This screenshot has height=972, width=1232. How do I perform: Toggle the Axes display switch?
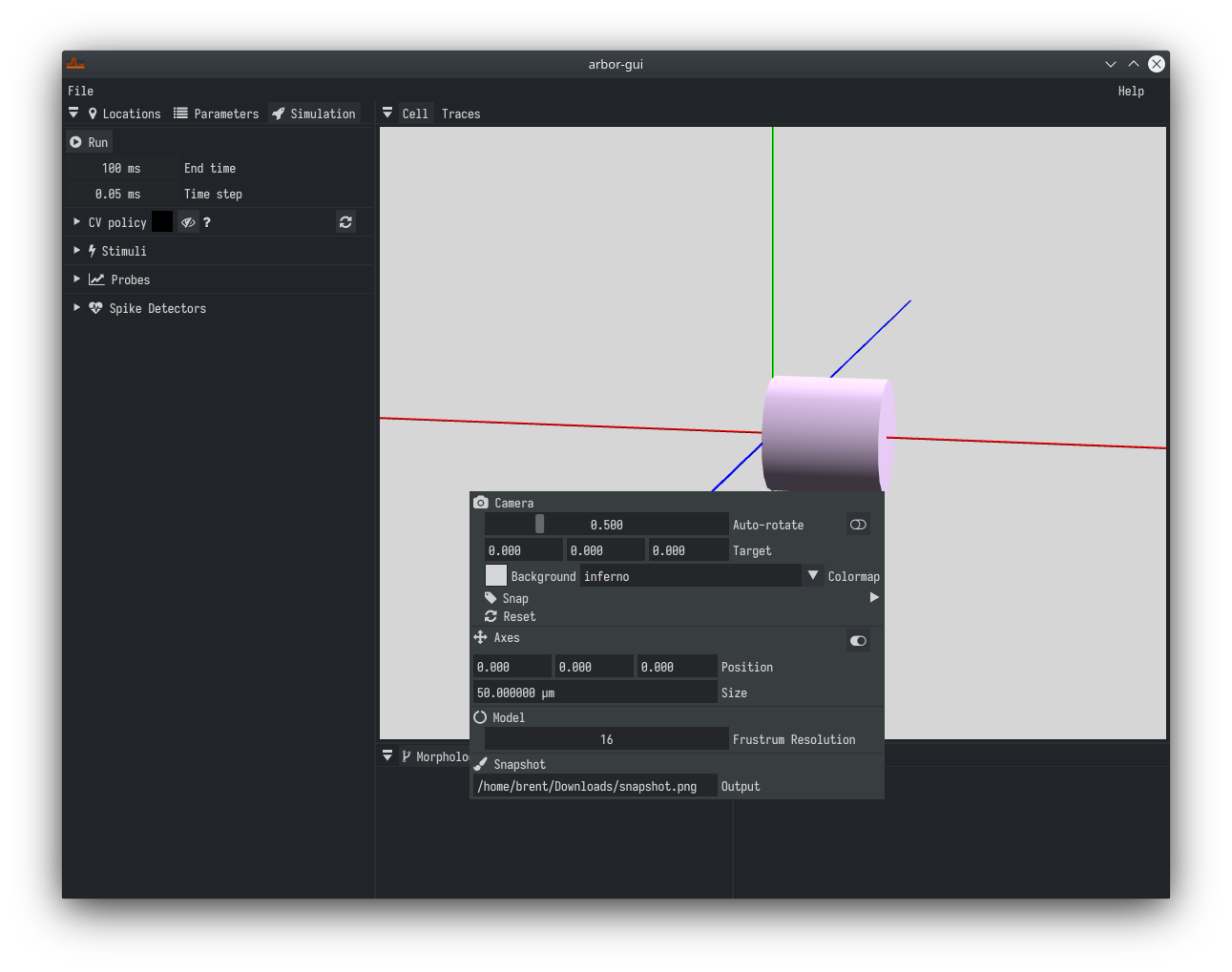point(858,641)
